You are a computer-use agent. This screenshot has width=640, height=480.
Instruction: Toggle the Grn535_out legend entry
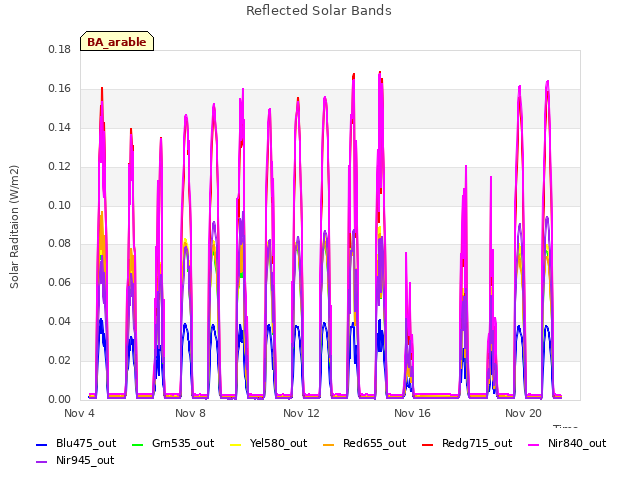pos(173,443)
